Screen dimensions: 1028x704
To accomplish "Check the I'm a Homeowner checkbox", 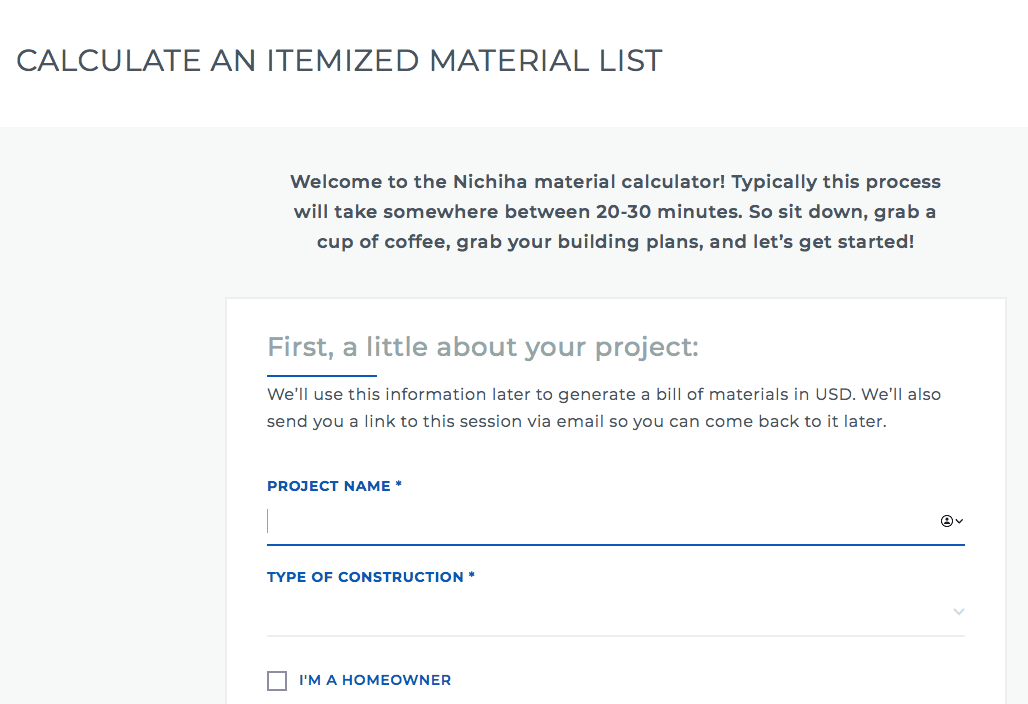I will coord(277,681).
